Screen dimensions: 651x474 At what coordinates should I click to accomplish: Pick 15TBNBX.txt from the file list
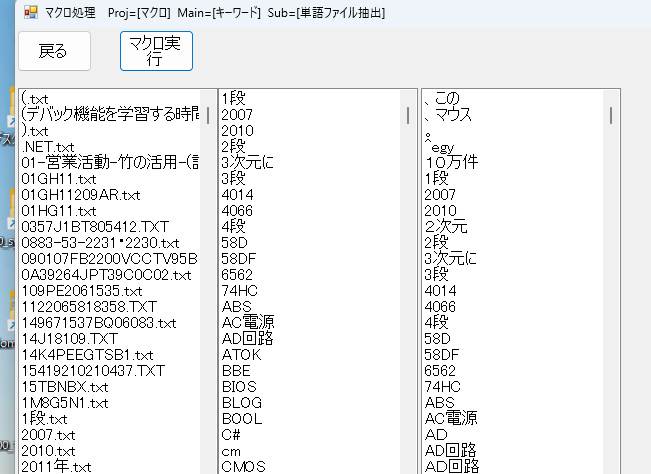65,387
